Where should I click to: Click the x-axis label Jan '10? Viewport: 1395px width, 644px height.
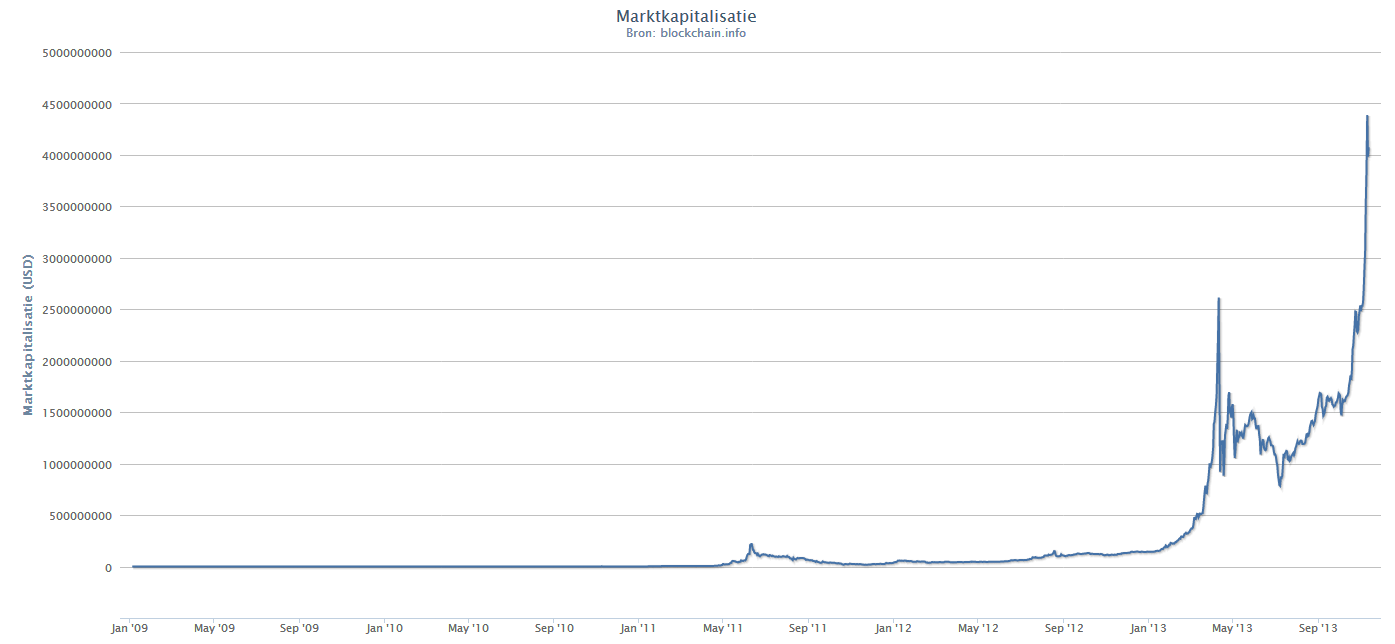pos(385,629)
